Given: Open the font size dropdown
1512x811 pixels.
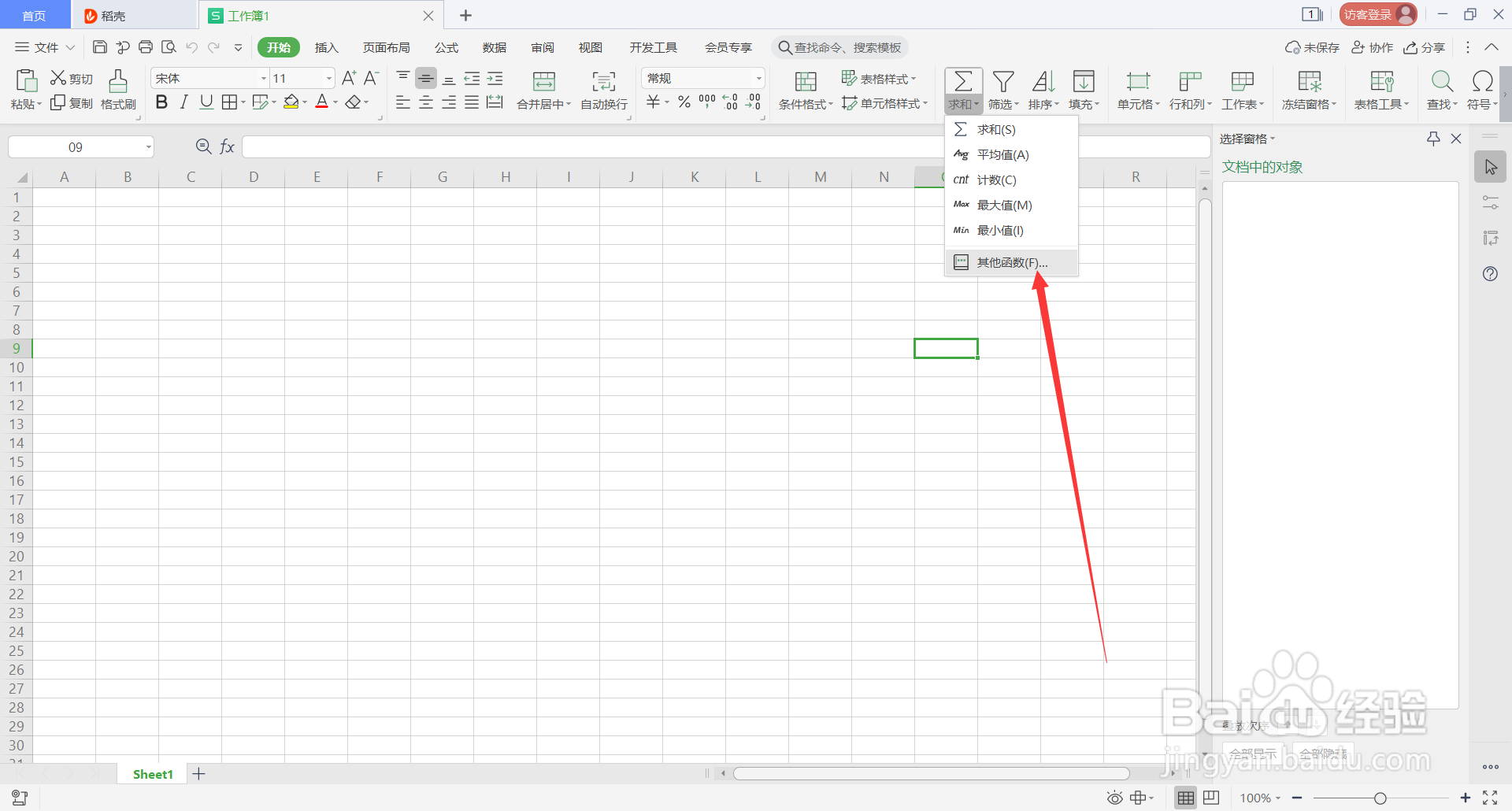Looking at the screenshot, I should coord(328,78).
